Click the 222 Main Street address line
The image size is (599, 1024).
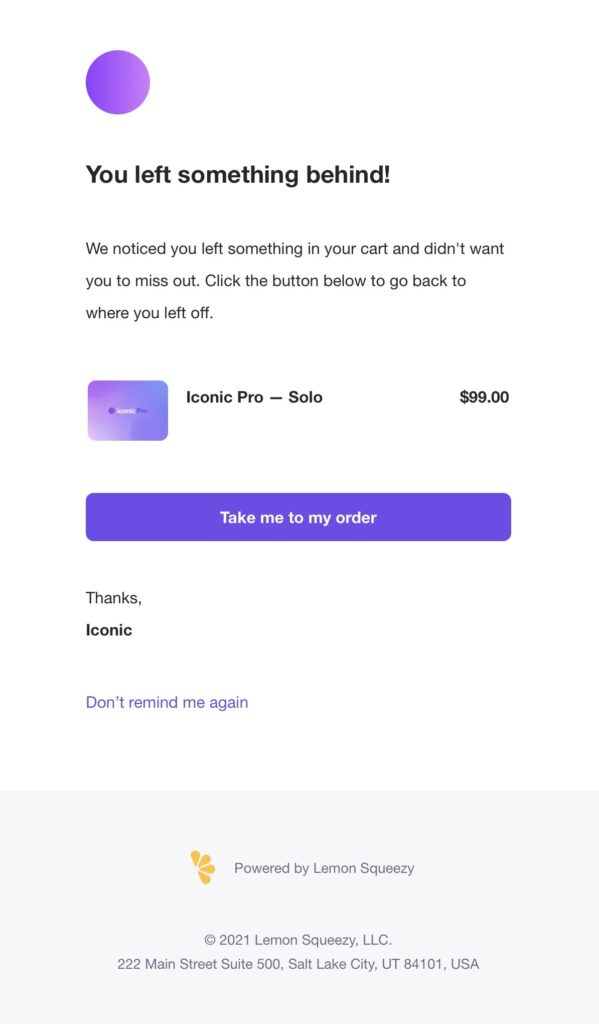(299, 964)
